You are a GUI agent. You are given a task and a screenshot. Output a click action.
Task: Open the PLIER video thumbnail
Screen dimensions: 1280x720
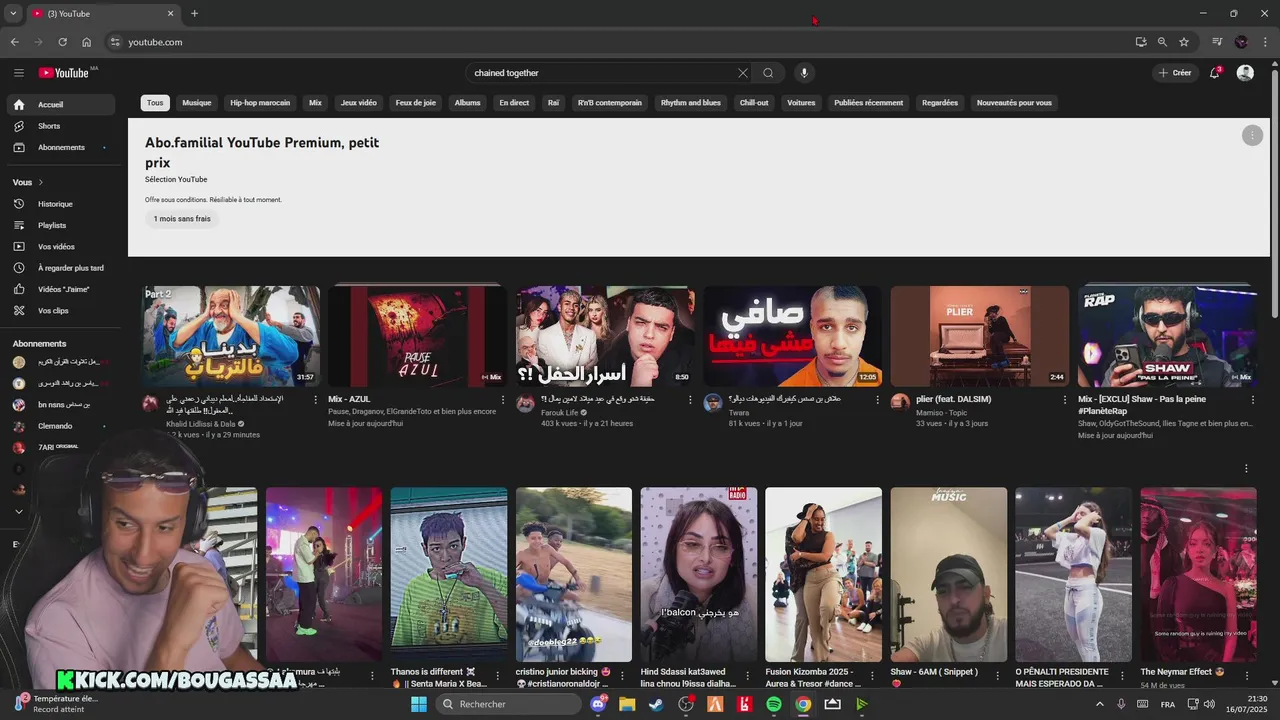point(980,336)
